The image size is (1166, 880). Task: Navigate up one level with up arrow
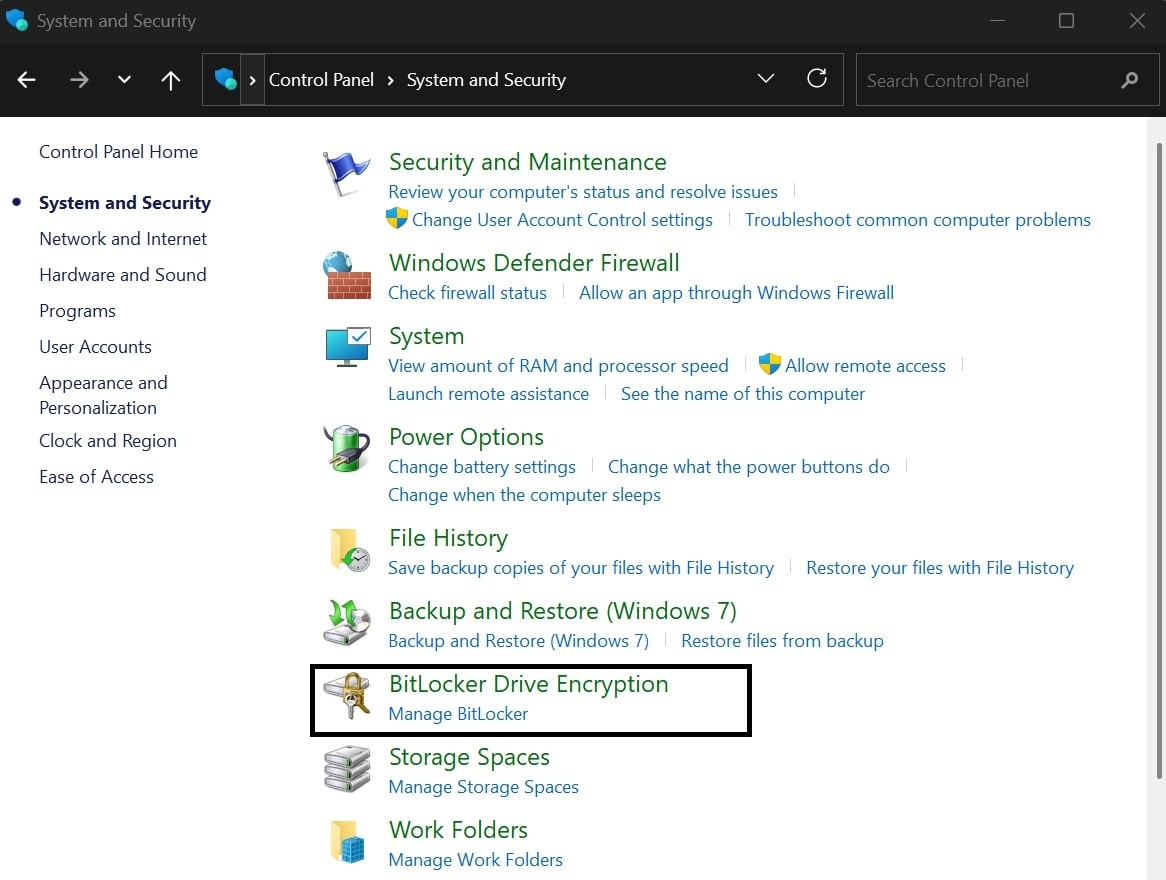point(171,80)
